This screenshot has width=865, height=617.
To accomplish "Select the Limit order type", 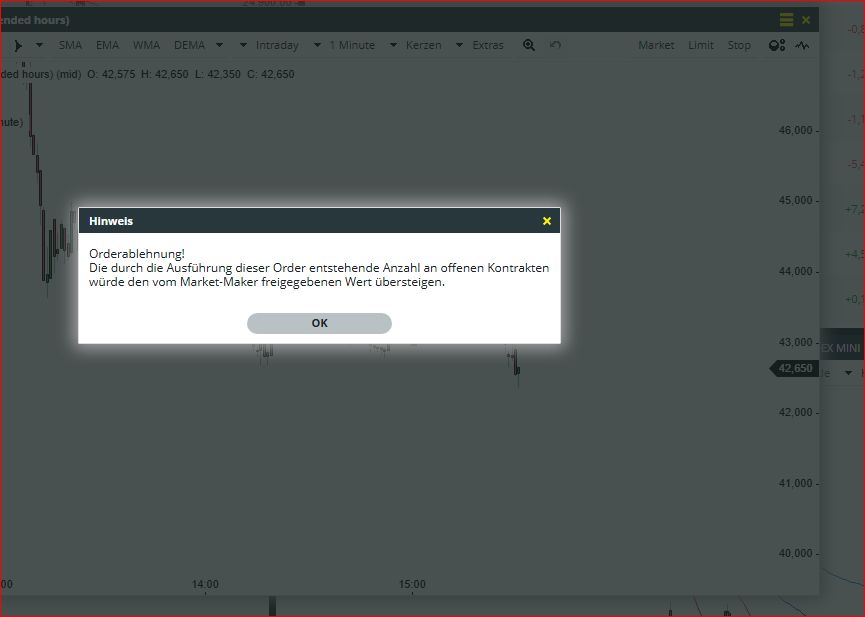I will [701, 45].
